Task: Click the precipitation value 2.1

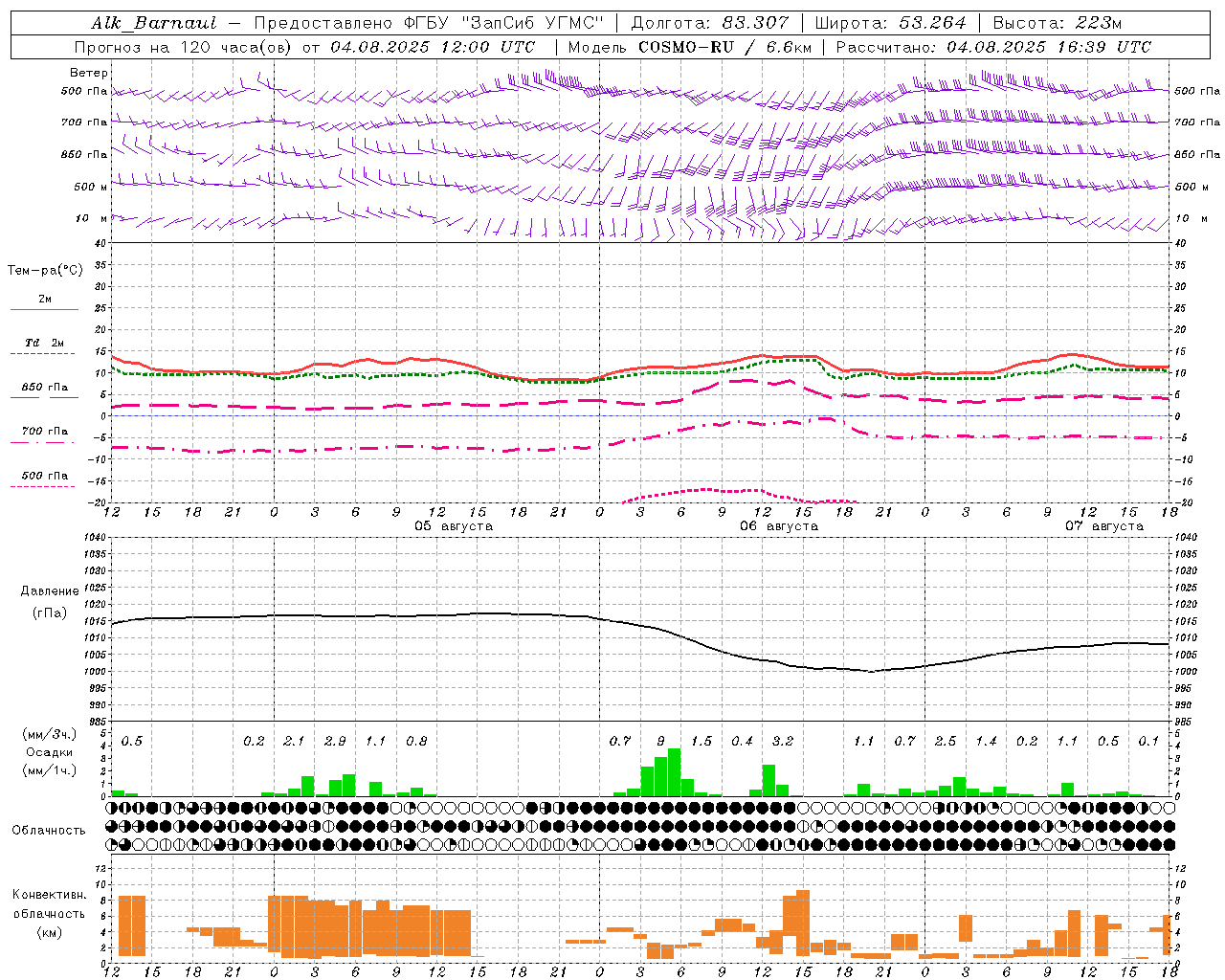Action: tap(294, 741)
